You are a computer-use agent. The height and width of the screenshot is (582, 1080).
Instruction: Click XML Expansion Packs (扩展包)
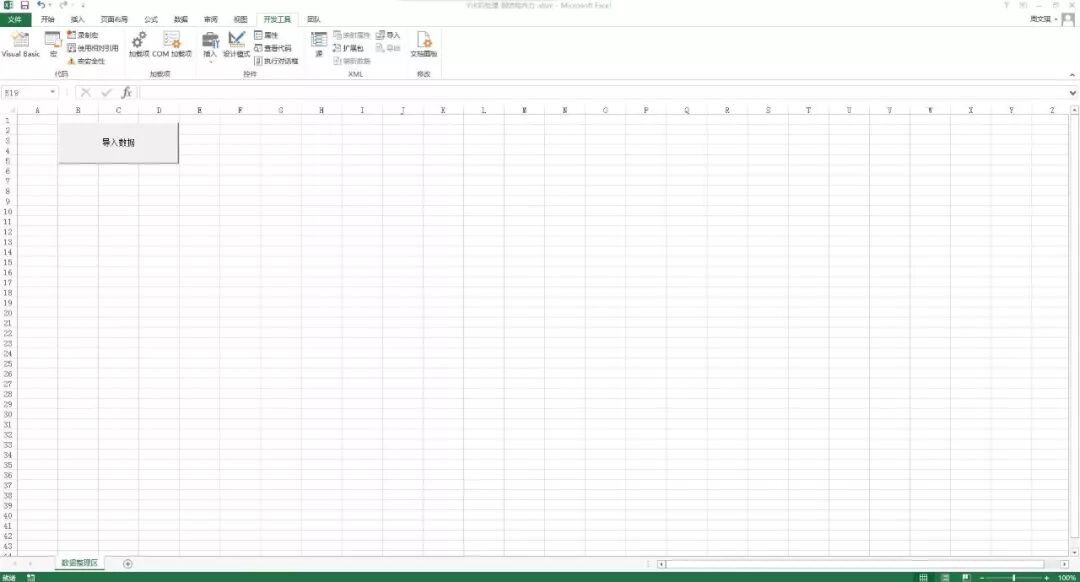pos(348,48)
